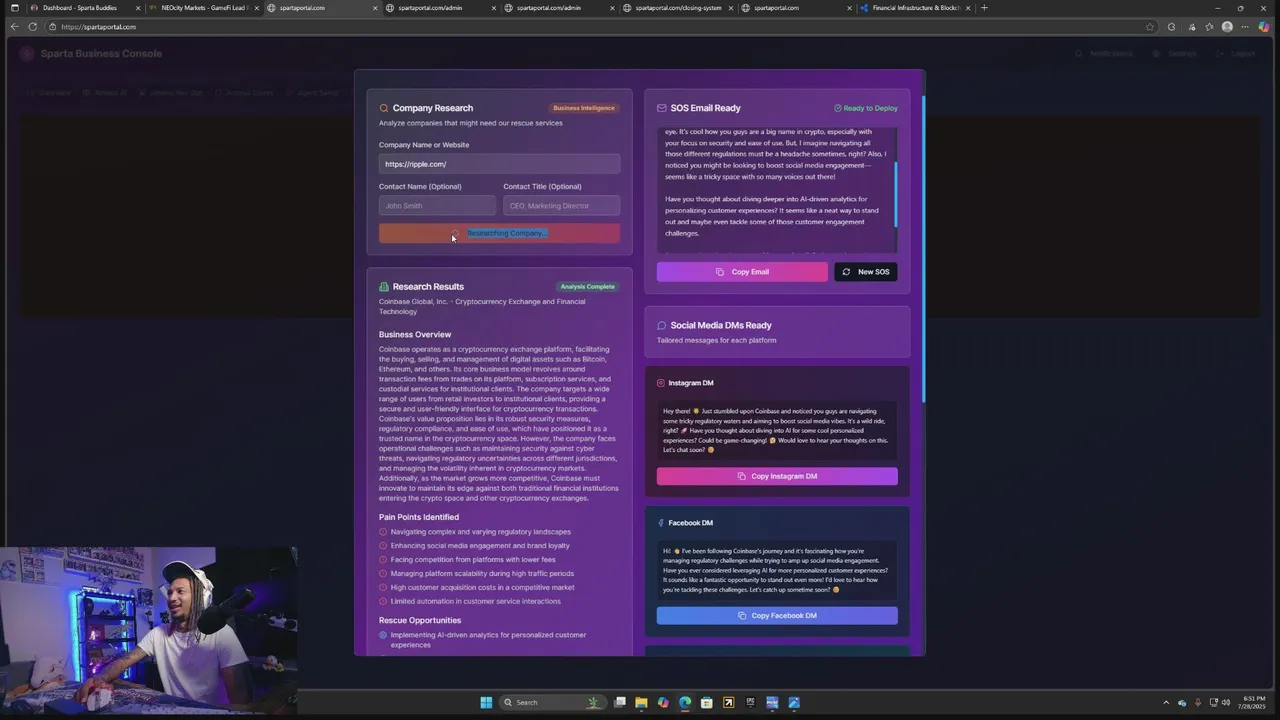Open Microsoft Edge from the taskbar
Viewport: 1280px width, 720px height.
pos(685,702)
